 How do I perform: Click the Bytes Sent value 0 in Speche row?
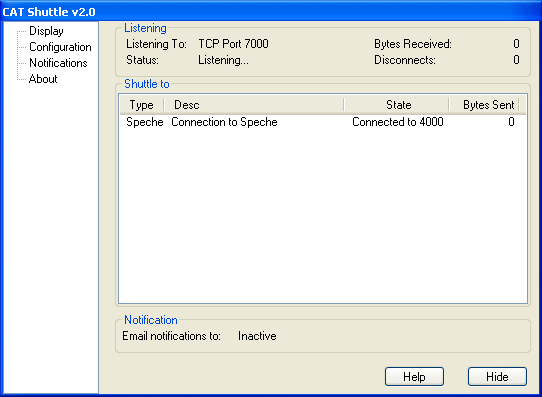point(511,122)
